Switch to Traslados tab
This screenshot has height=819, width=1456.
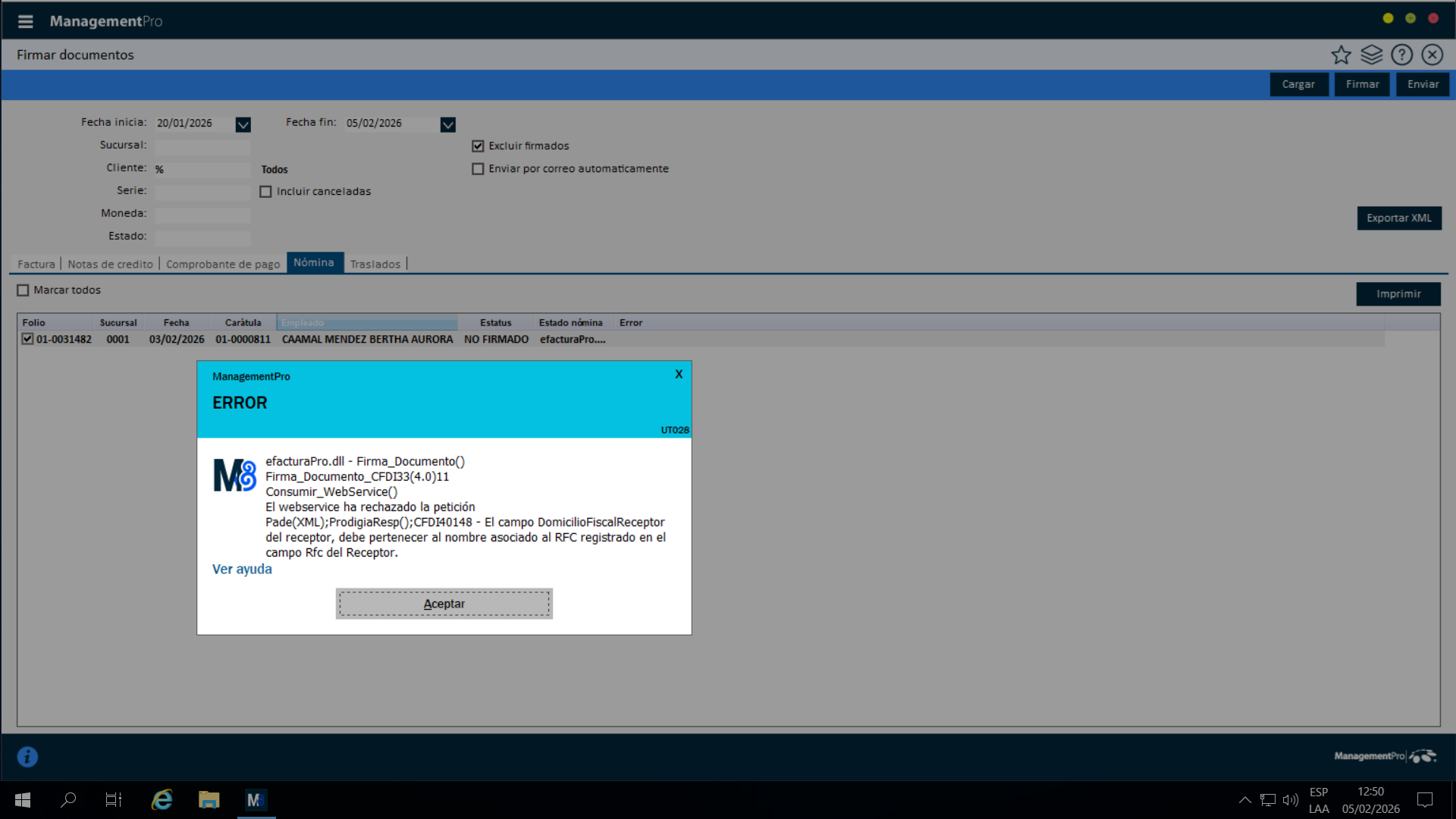click(375, 264)
